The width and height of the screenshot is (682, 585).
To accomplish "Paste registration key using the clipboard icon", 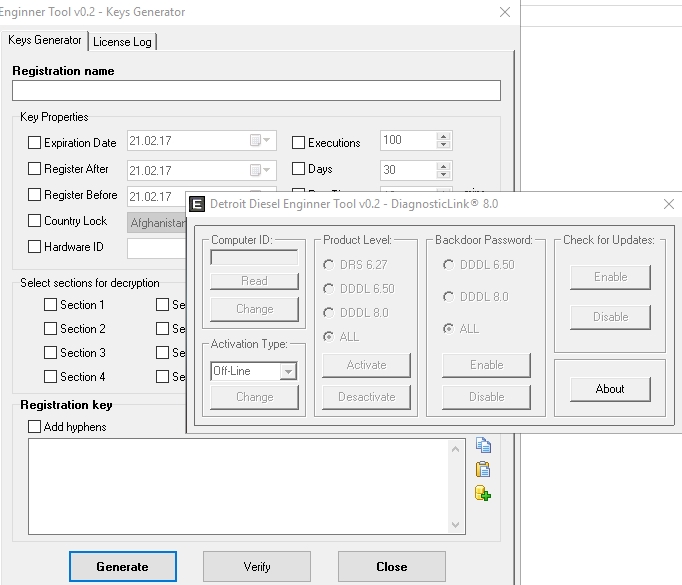I will [x=483, y=469].
